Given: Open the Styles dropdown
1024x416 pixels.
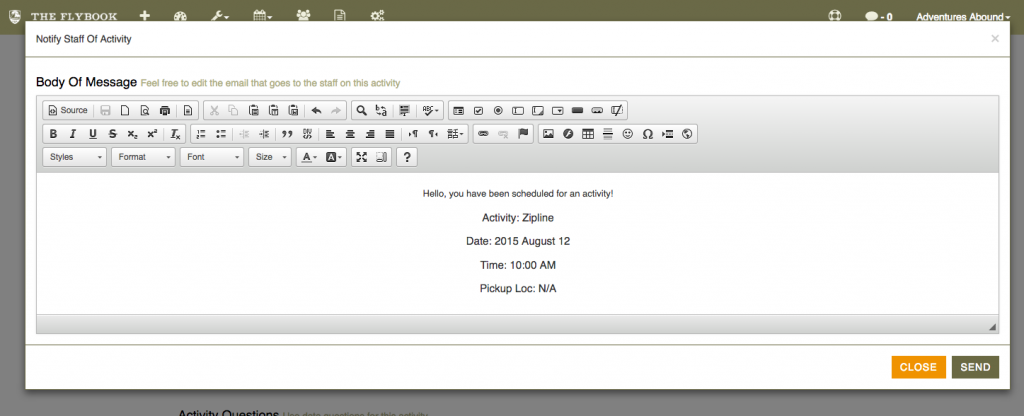Looking at the screenshot, I should click(x=74, y=157).
